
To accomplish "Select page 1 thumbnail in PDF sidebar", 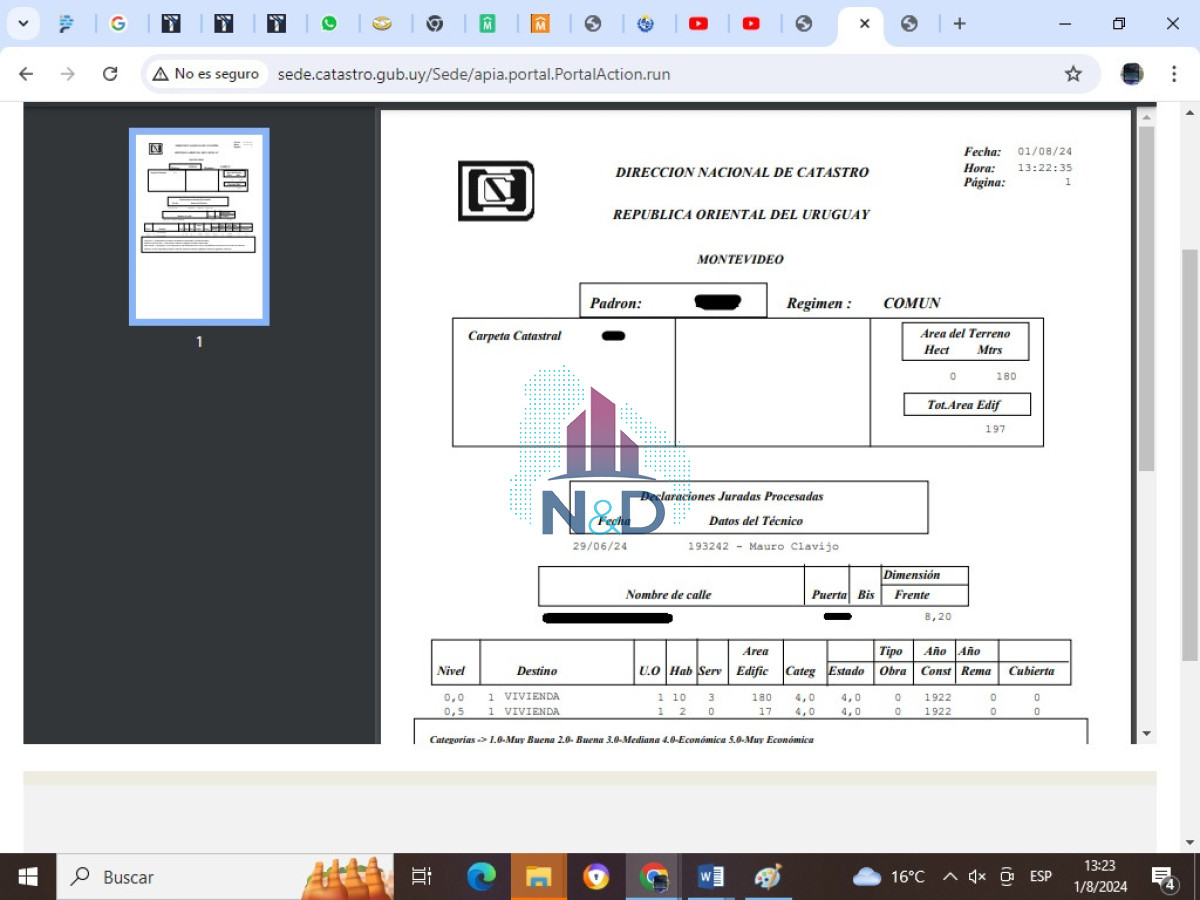I will coord(199,227).
